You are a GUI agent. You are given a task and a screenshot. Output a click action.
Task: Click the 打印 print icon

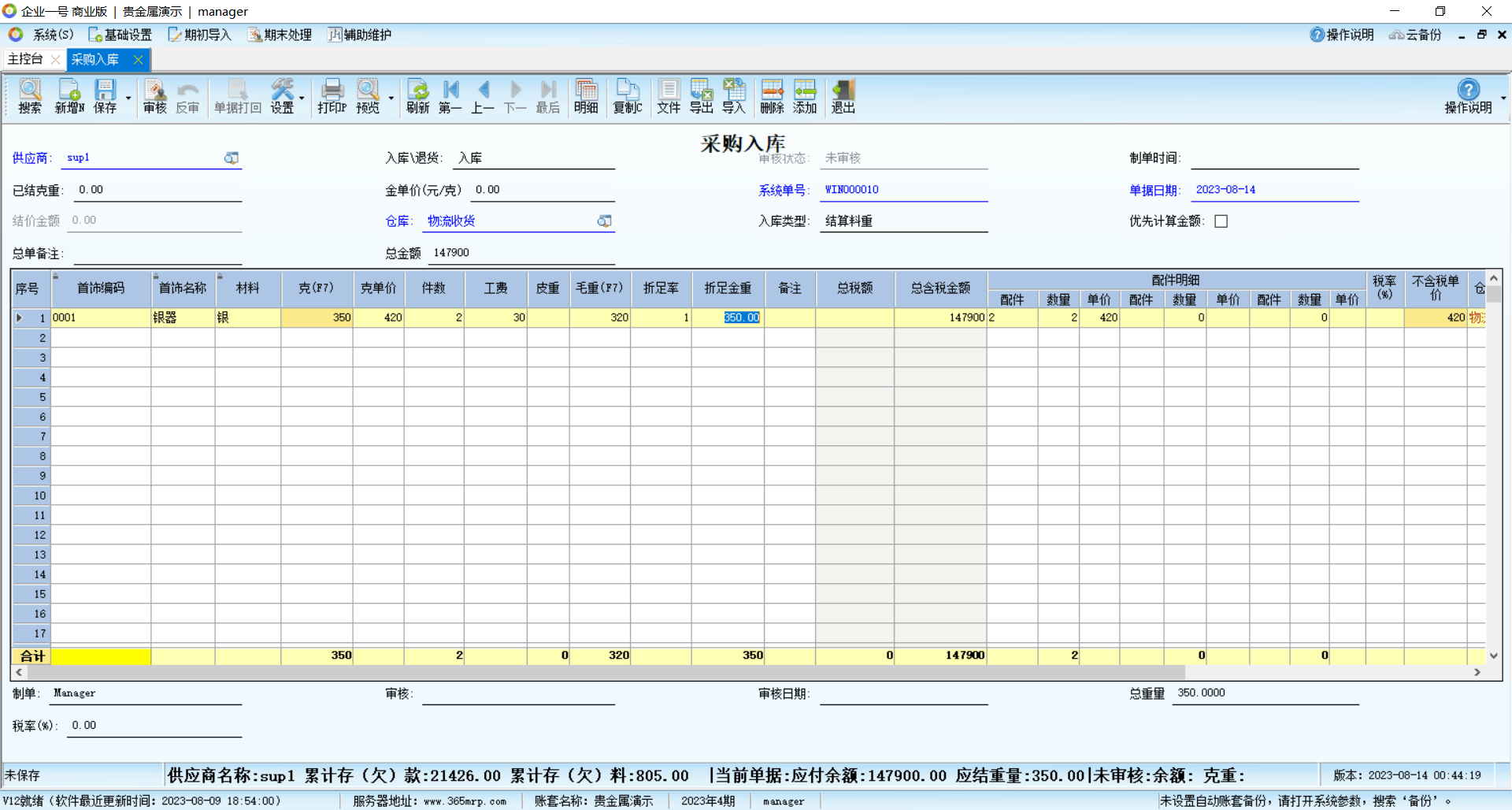click(332, 96)
